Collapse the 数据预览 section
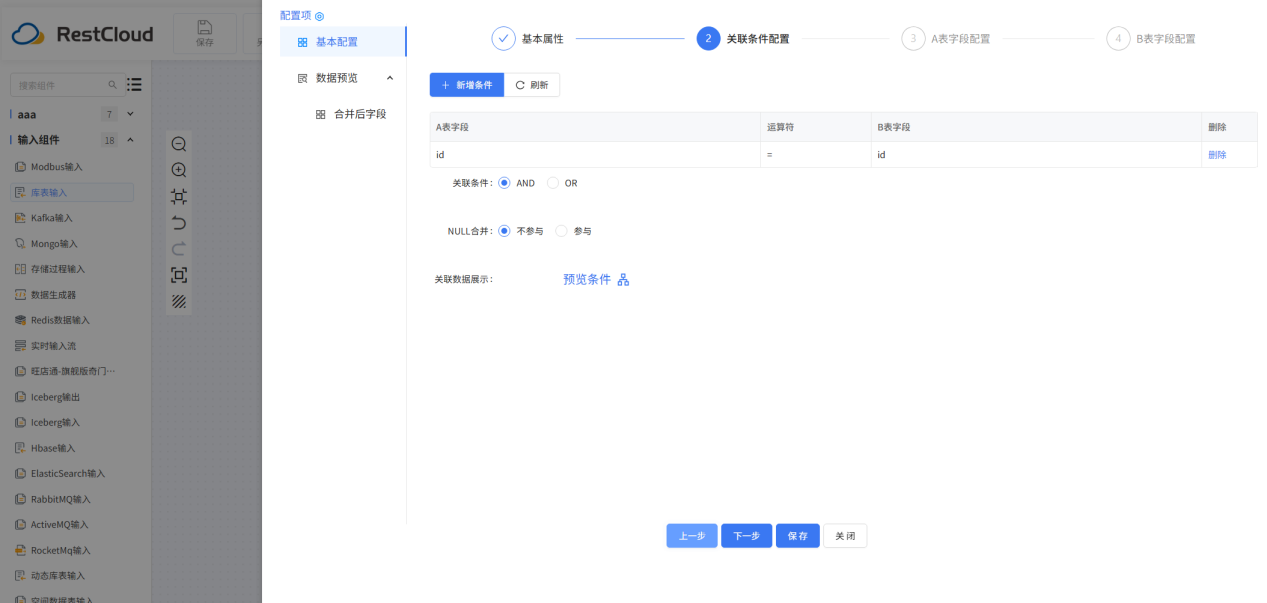The width and height of the screenshot is (1267, 603). click(x=390, y=76)
